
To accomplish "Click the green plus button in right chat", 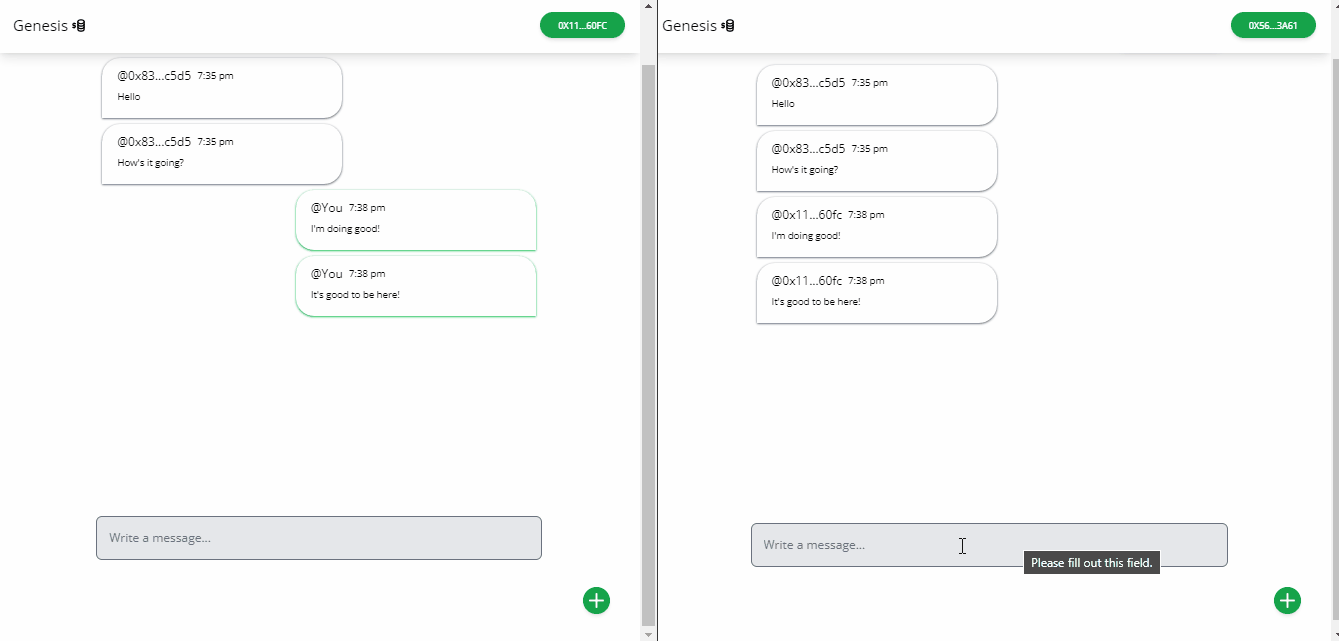I will pyautogui.click(x=1287, y=600).
